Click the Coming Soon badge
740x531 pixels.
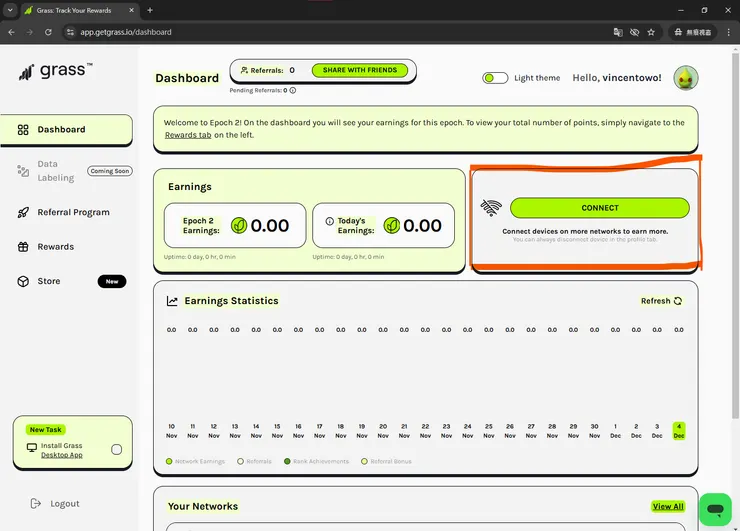coord(109,171)
